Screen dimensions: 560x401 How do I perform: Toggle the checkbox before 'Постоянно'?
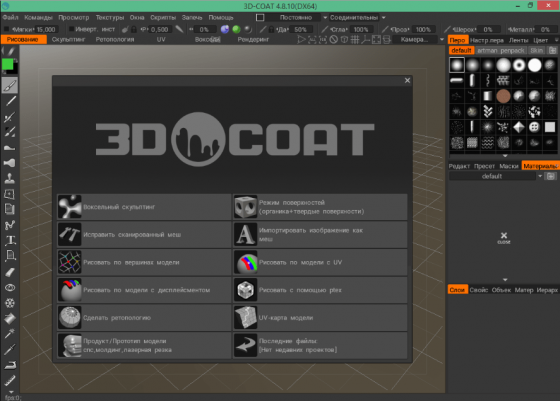(x=260, y=17)
